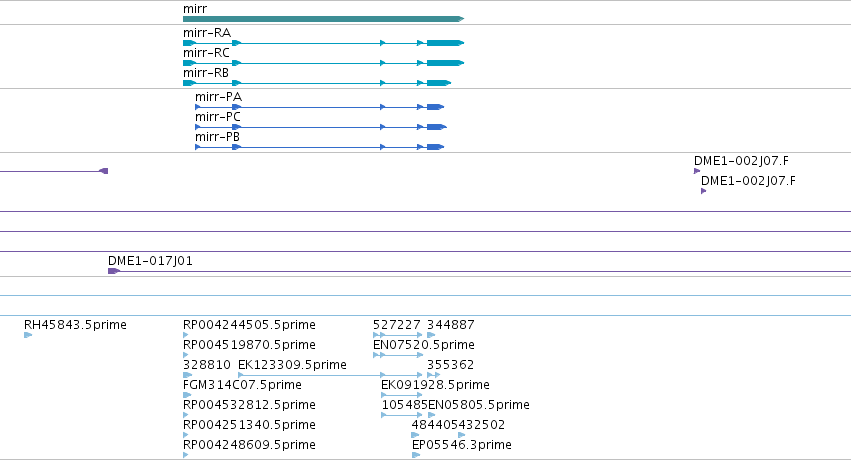Select the EK091928.5prime EST feature
The image size is (851, 460).
click(402, 395)
